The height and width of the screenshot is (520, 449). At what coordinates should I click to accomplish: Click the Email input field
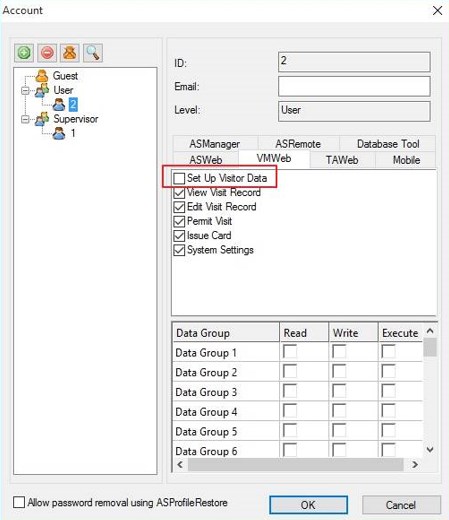click(x=354, y=86)
